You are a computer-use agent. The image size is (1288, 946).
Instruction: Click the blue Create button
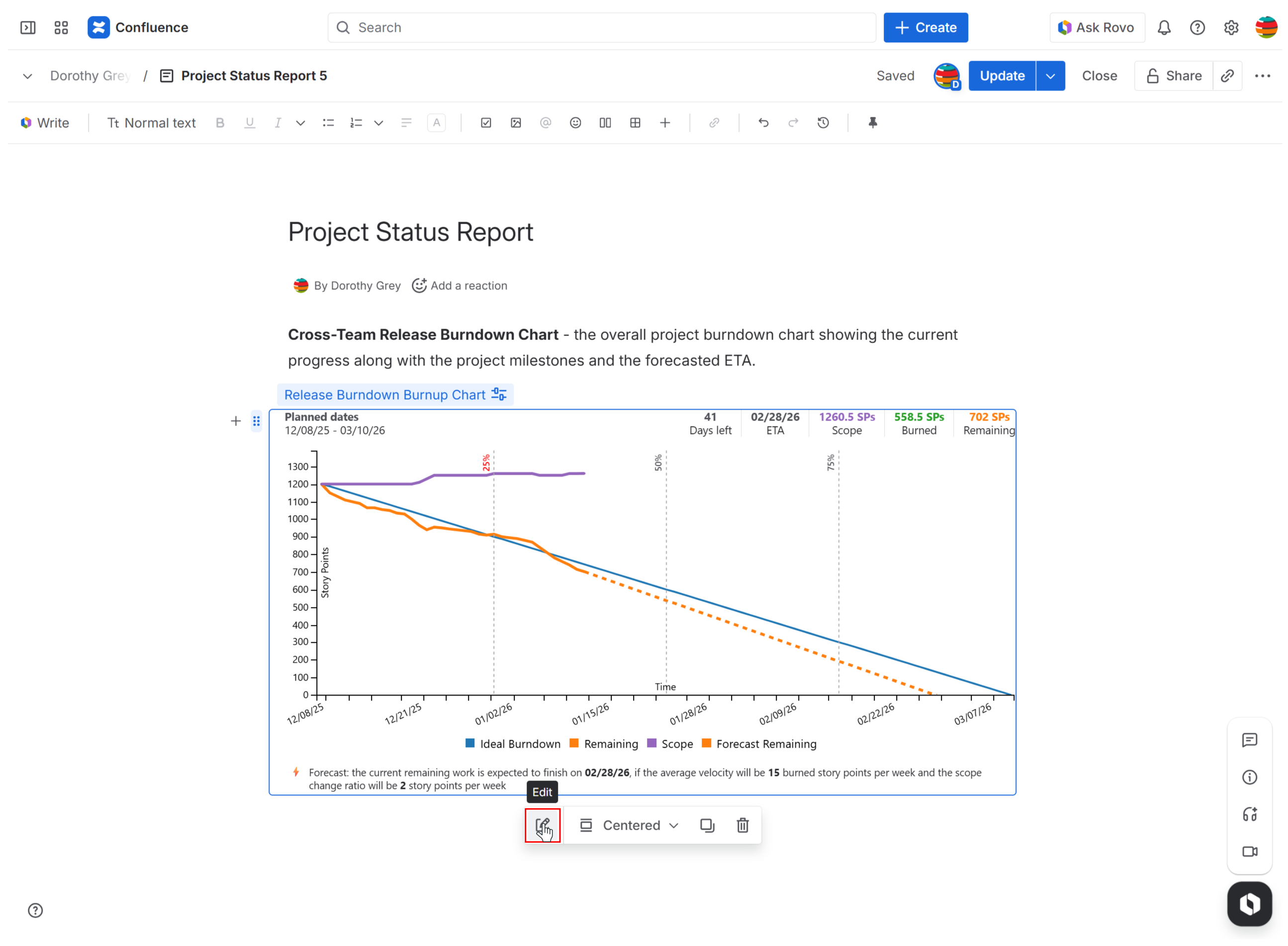coord(925,27)
